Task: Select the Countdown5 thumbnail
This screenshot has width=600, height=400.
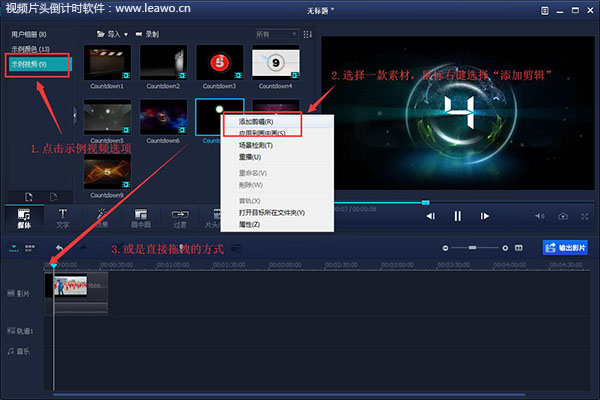Action: click(107, 117)
